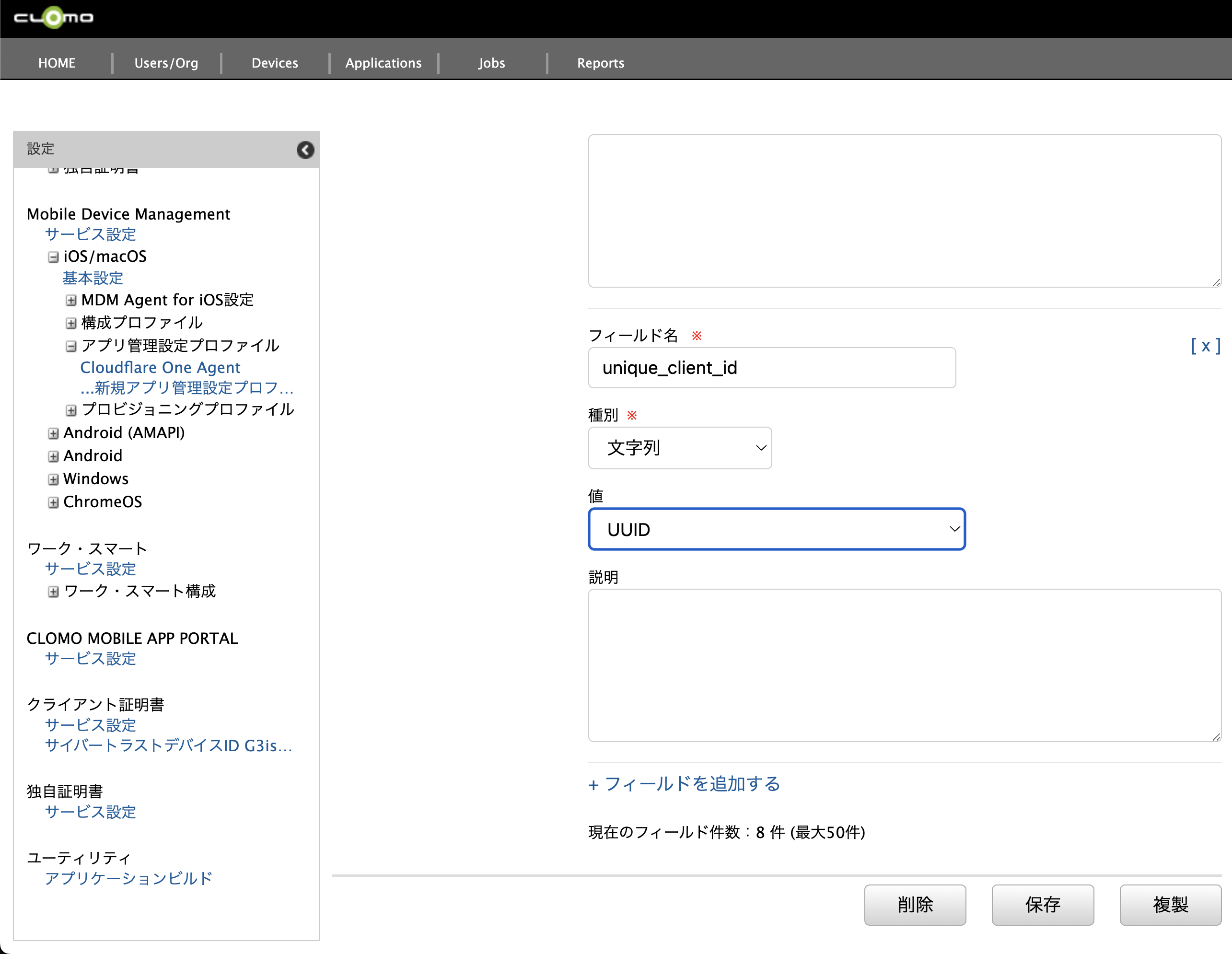Open the Applications menu
Image resolution: width=1232 pixels, height=954 pixels.
click(383, 63)
